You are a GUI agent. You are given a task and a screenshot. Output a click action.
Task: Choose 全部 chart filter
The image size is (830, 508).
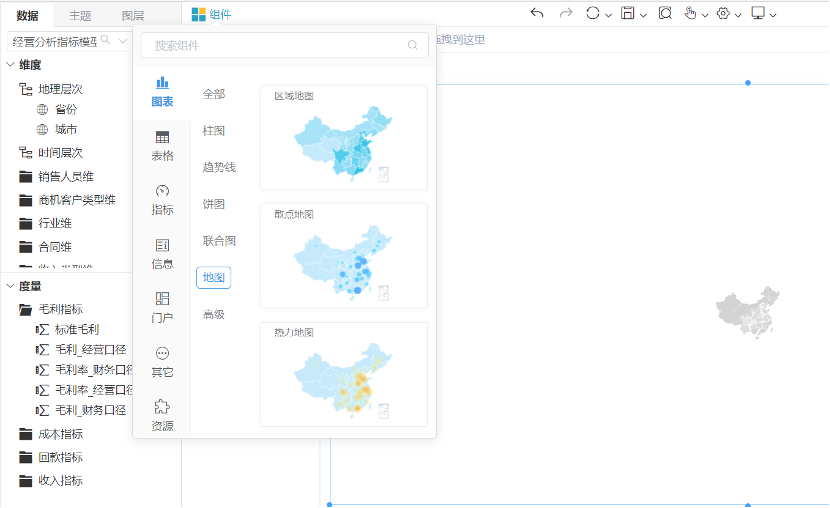coord(214,94)
